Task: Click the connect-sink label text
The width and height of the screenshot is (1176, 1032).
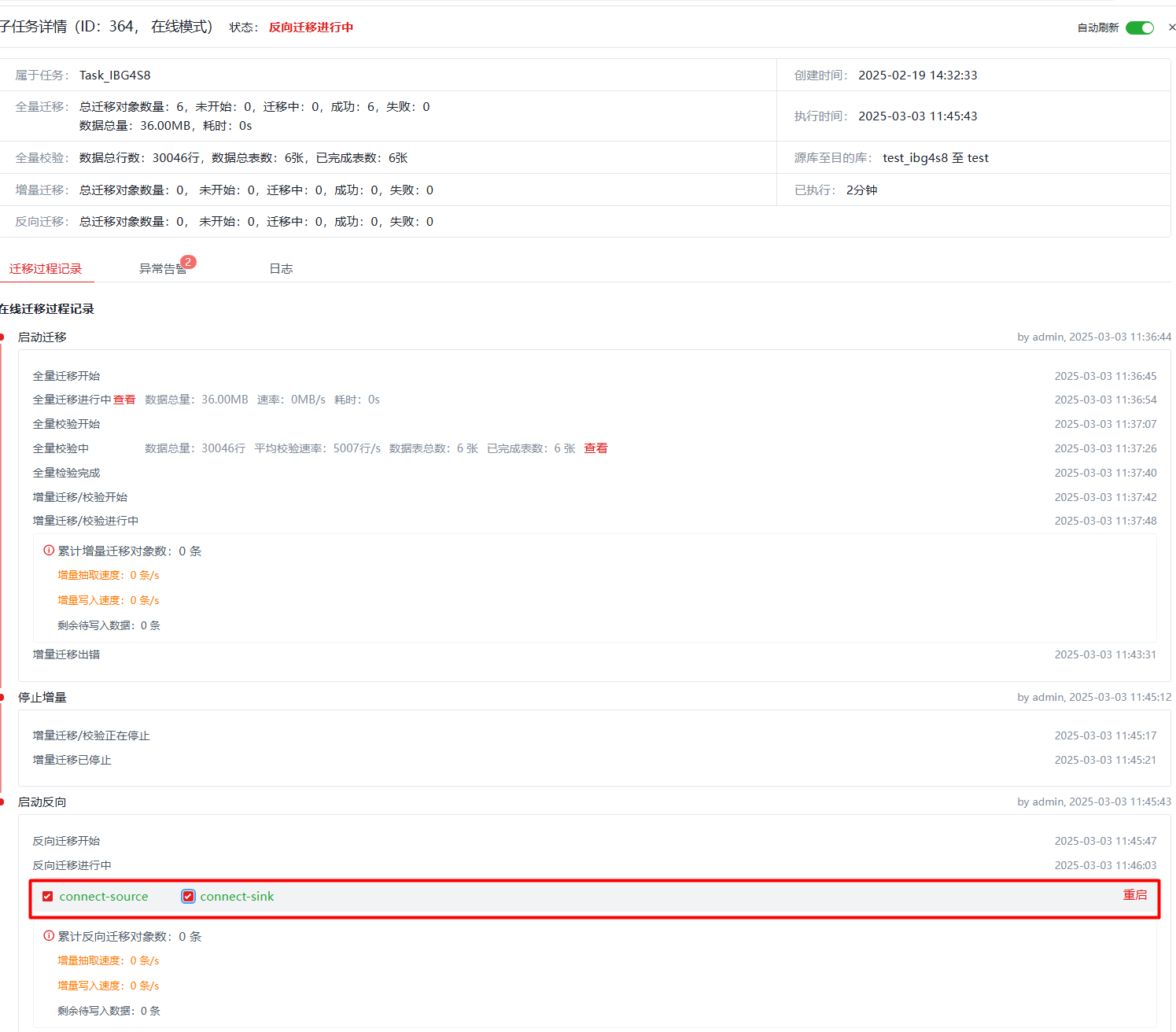Action: (237, 897)
